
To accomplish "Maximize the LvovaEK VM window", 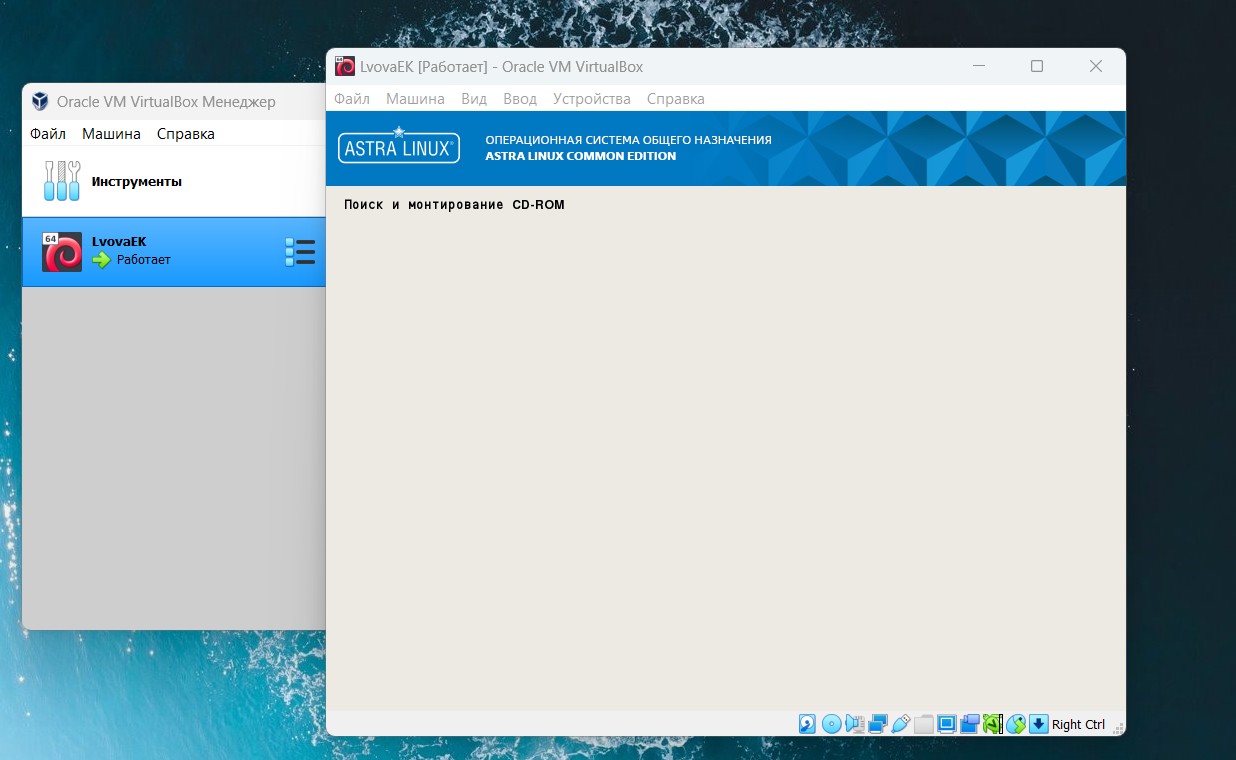I will (x=1037, y=66).
